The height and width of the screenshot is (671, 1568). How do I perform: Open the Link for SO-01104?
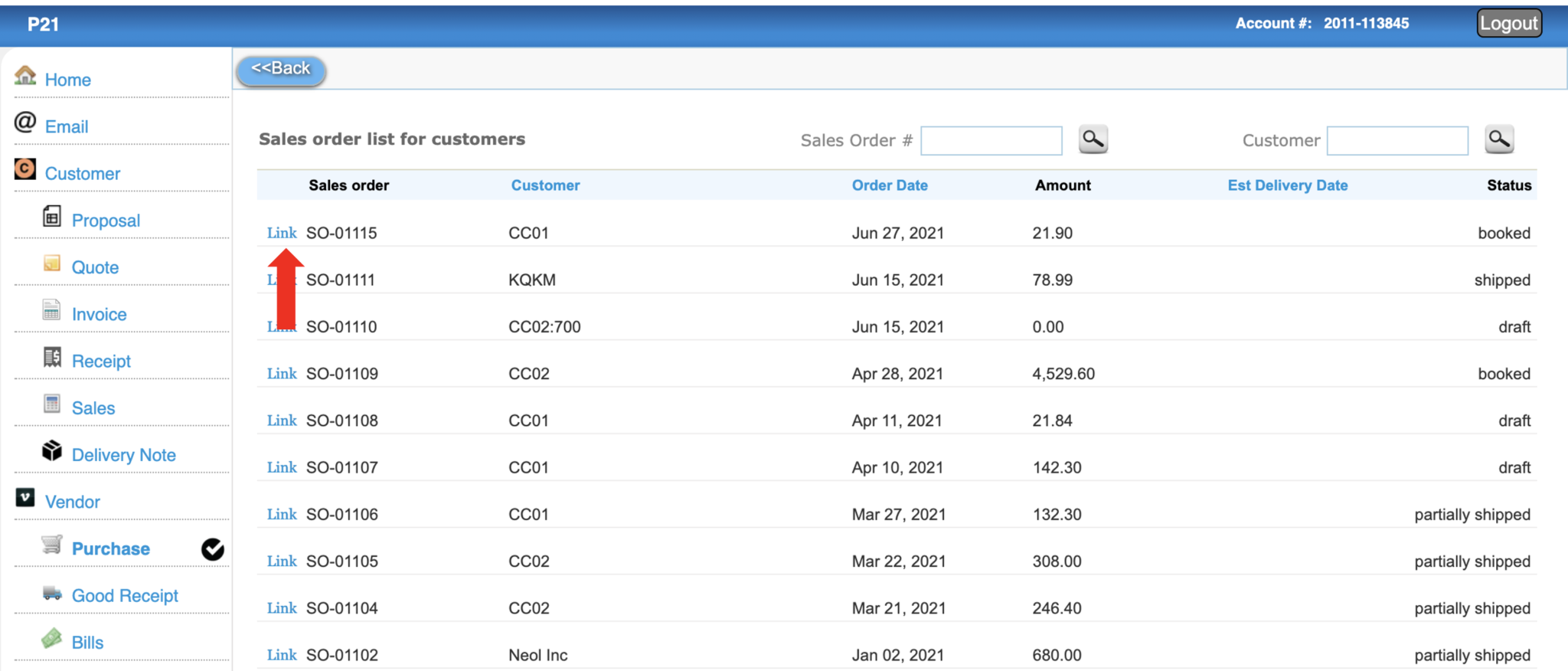click(282, 608)
